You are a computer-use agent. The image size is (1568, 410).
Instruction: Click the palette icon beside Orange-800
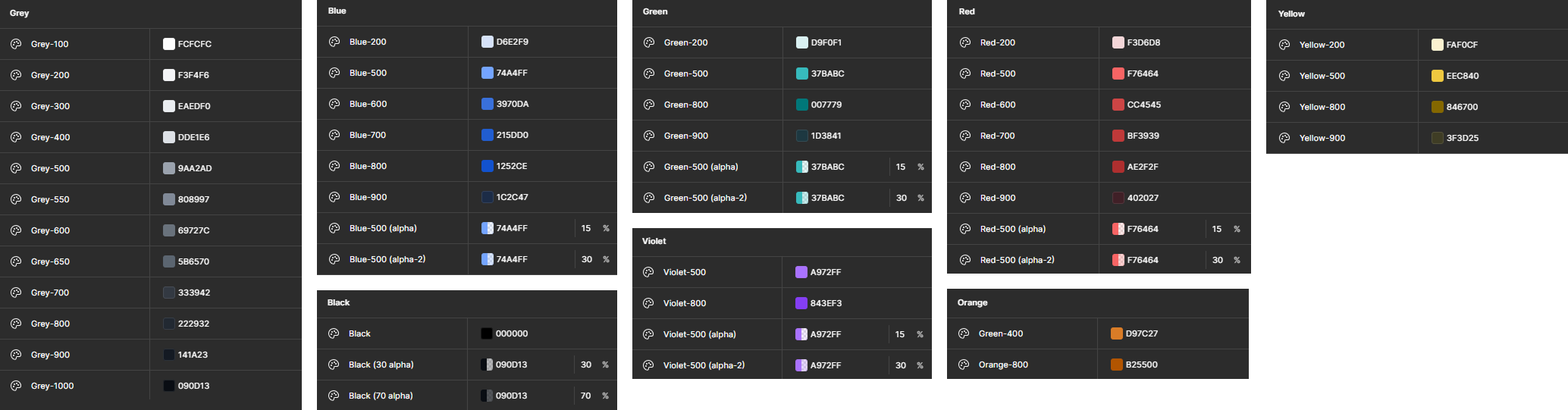pos(964,365)
